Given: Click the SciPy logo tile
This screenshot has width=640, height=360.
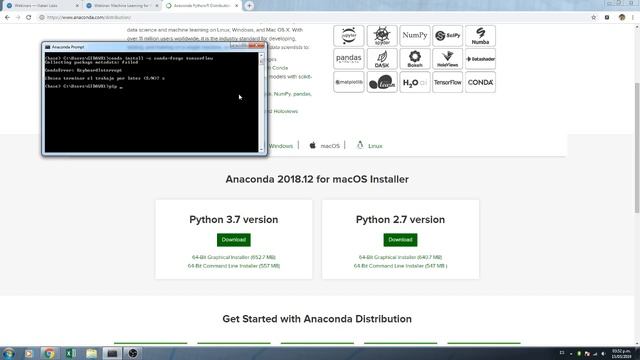Looking at the screenshot, I should (x=447, y=36).
